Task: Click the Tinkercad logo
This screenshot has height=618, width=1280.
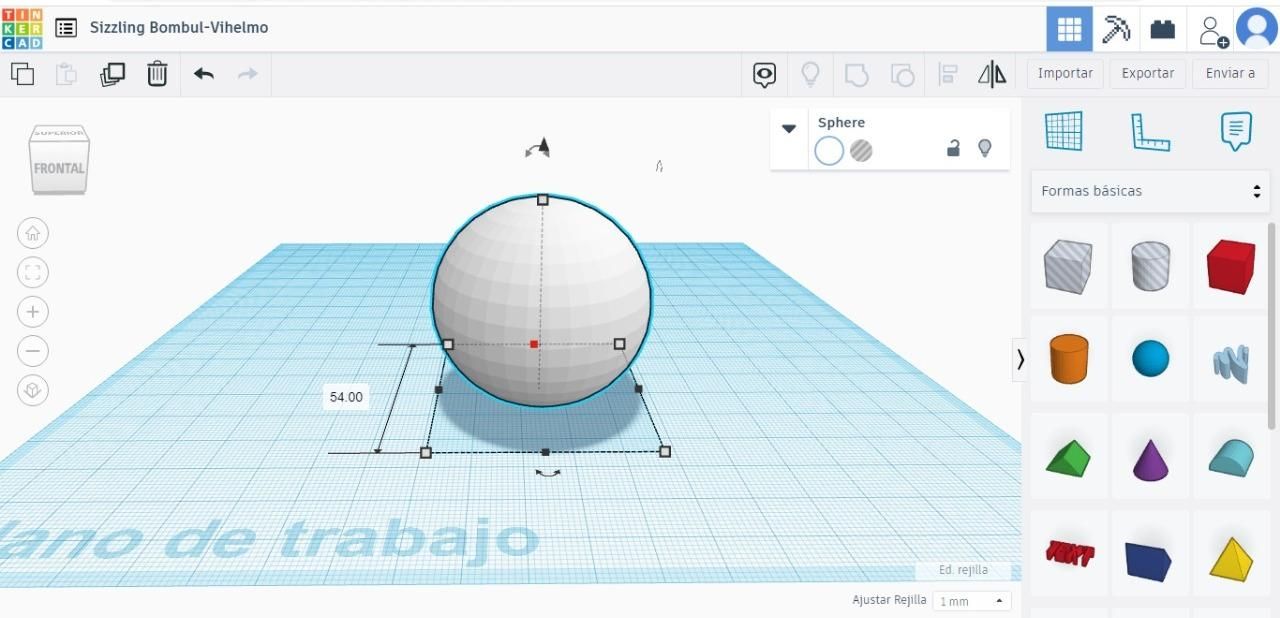Action: click(22, 28)
